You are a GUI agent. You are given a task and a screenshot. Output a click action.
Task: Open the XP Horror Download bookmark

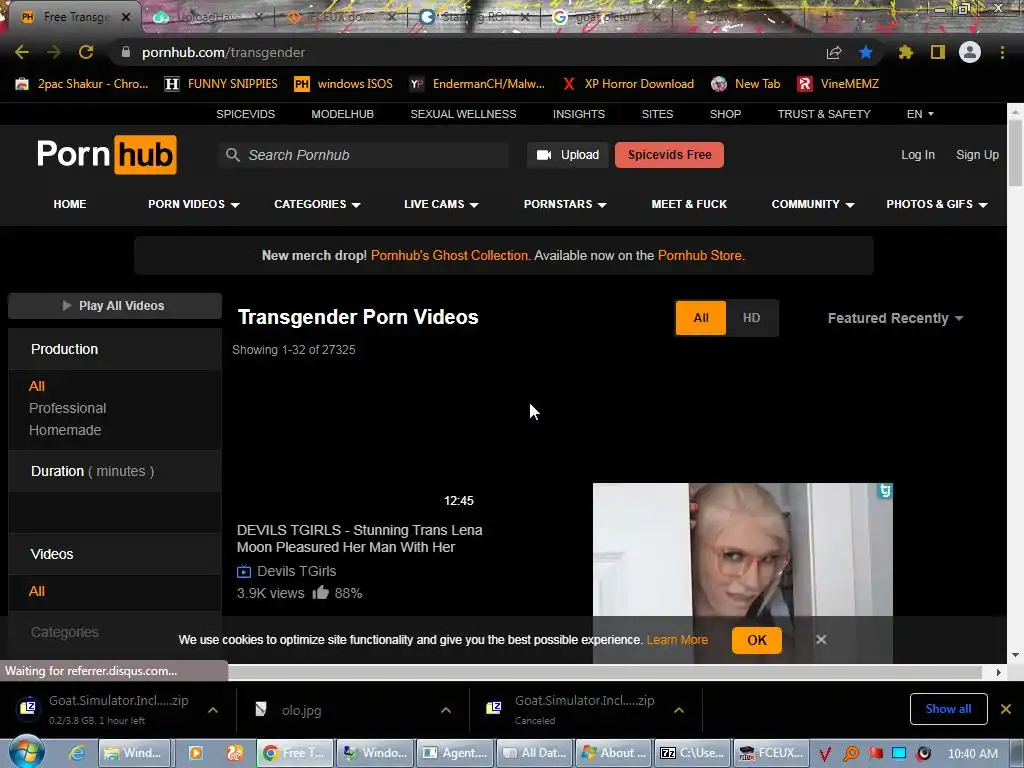coord(628,84)
